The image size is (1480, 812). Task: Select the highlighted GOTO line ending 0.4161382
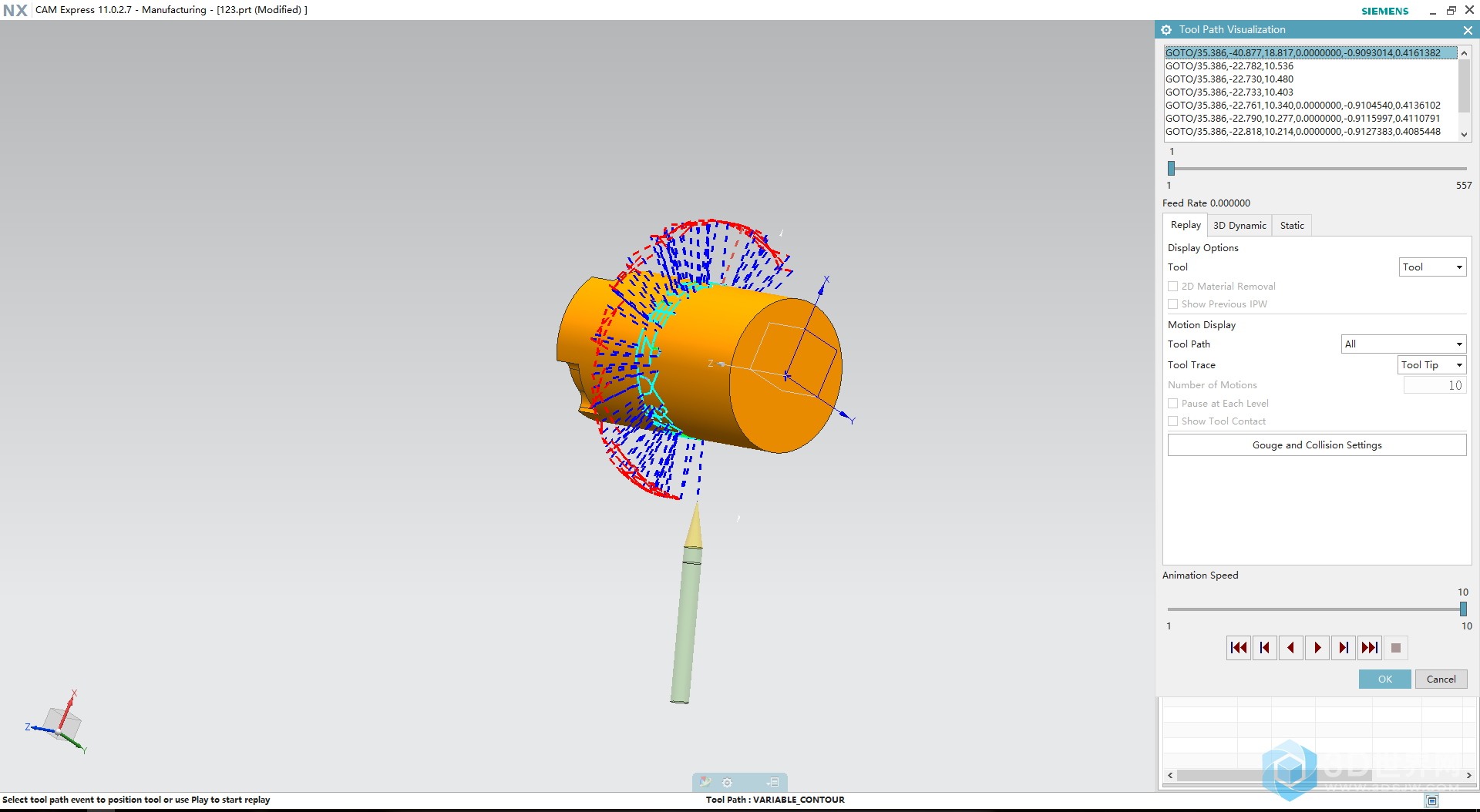(x=1310, y=53)
